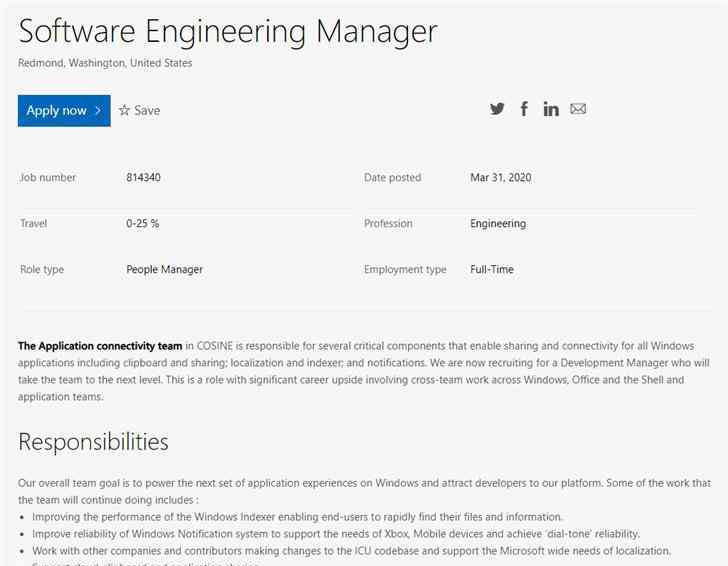This screenshot has width=728, height=566.
Task: Select the Profession label
Action: tap(388, 223)
